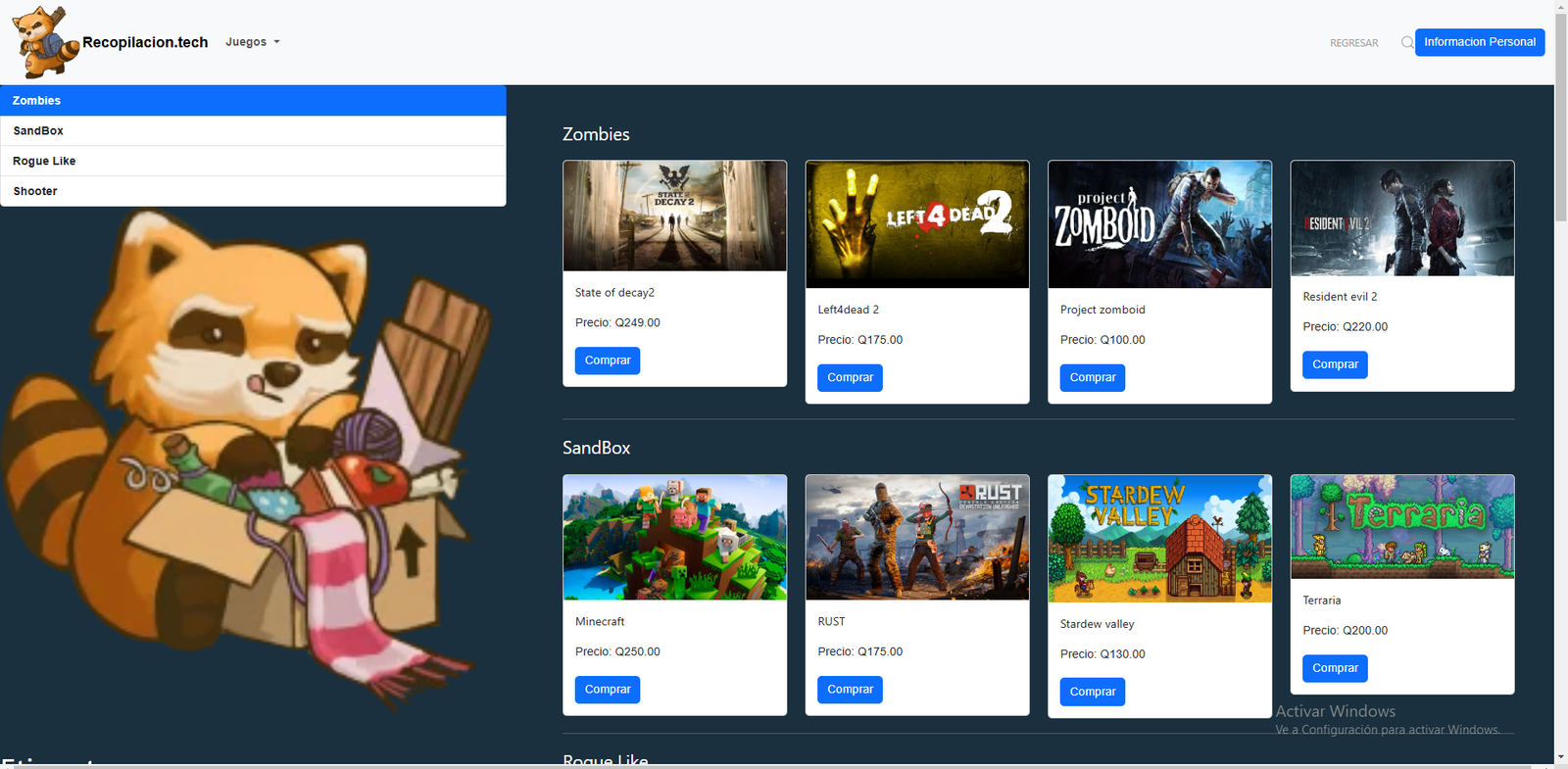Buy Minecraft with Comprar
This screenshot has width=1568, height=769.
pyautogui.click(x=608, y=690)
